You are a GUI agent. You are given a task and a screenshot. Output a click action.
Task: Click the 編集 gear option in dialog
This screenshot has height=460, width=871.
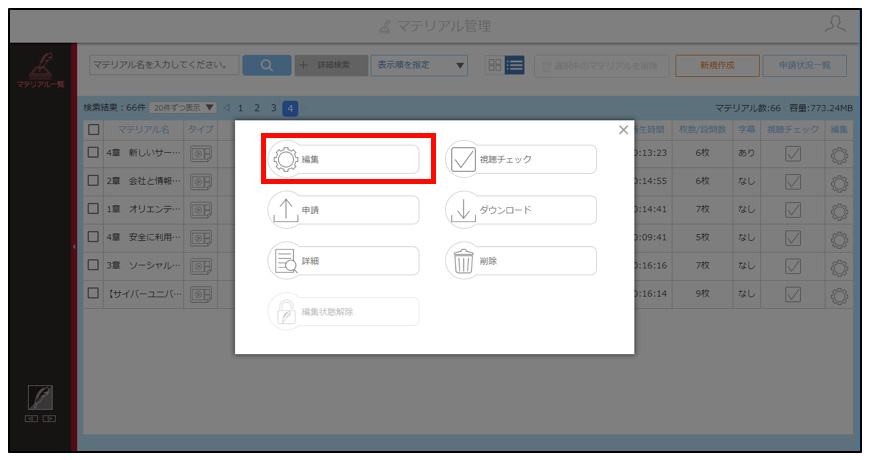pyautogui.click(x=344, y=159)
